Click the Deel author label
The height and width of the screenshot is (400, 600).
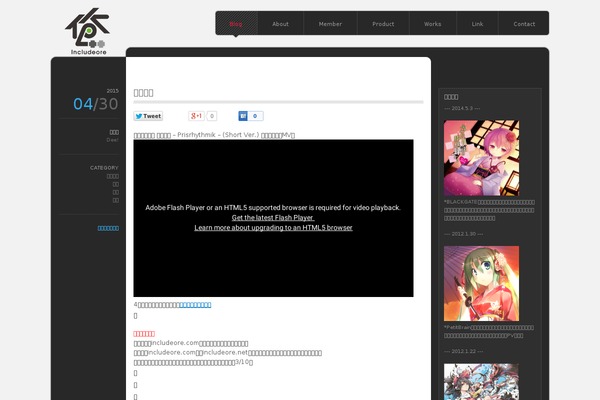point(112,140)
